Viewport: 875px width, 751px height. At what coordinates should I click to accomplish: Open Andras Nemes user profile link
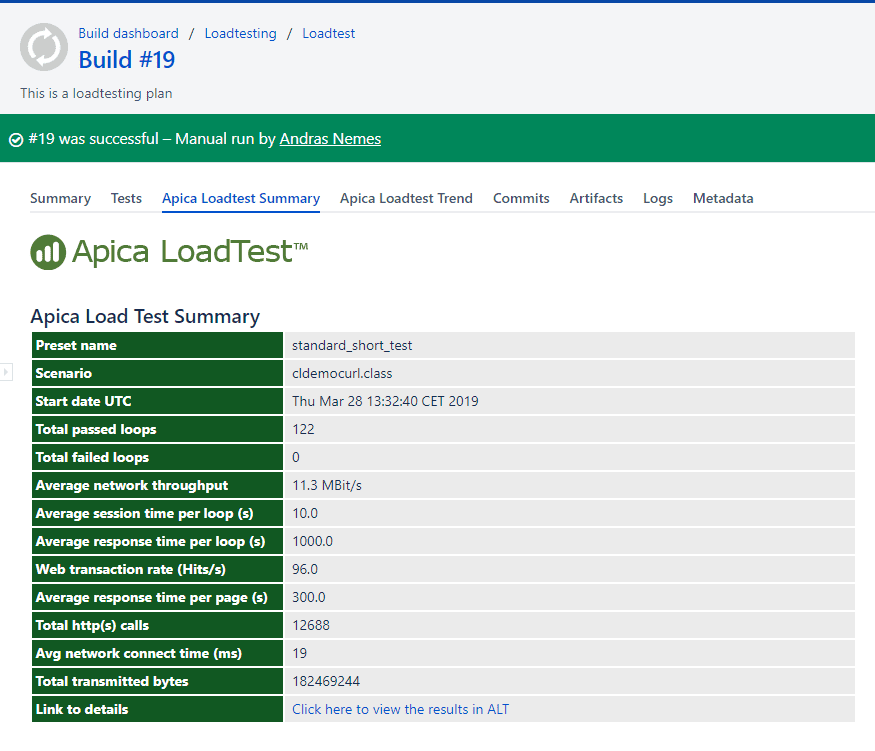click(x=330, y=139)
